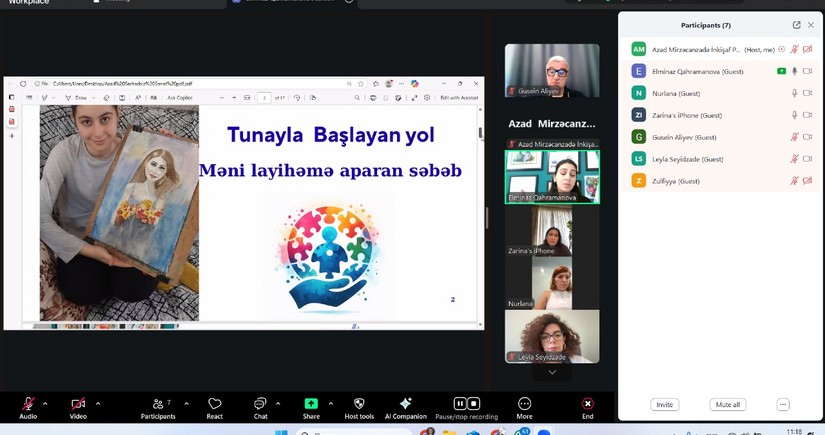The image size is (825, 435).
Task: Open PDF settings gear icon
Action: [x=427, y=98]
